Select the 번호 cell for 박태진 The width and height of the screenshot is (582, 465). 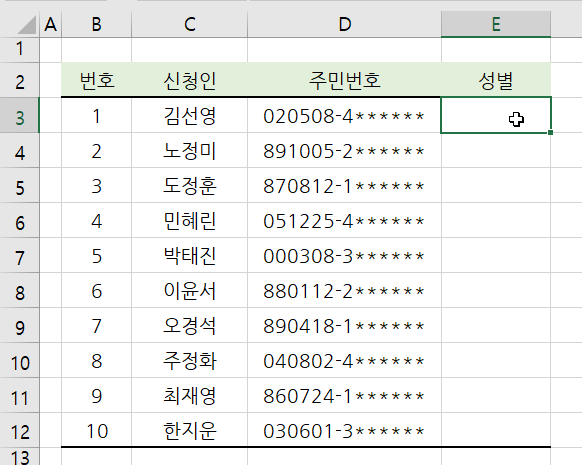[x=97, y=255]
